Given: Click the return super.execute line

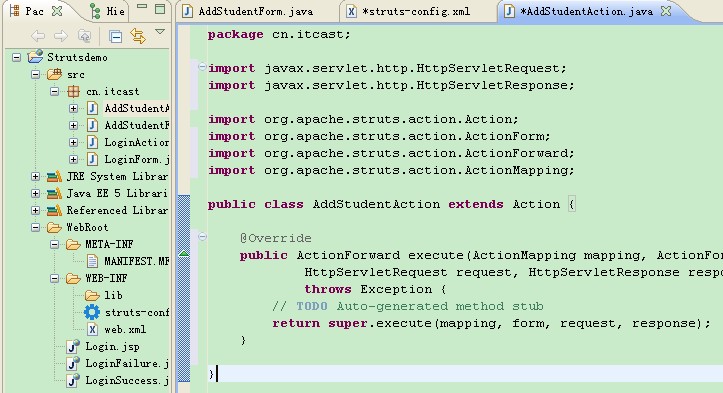Looking at the screenshot, I should [x=492, y=323].
